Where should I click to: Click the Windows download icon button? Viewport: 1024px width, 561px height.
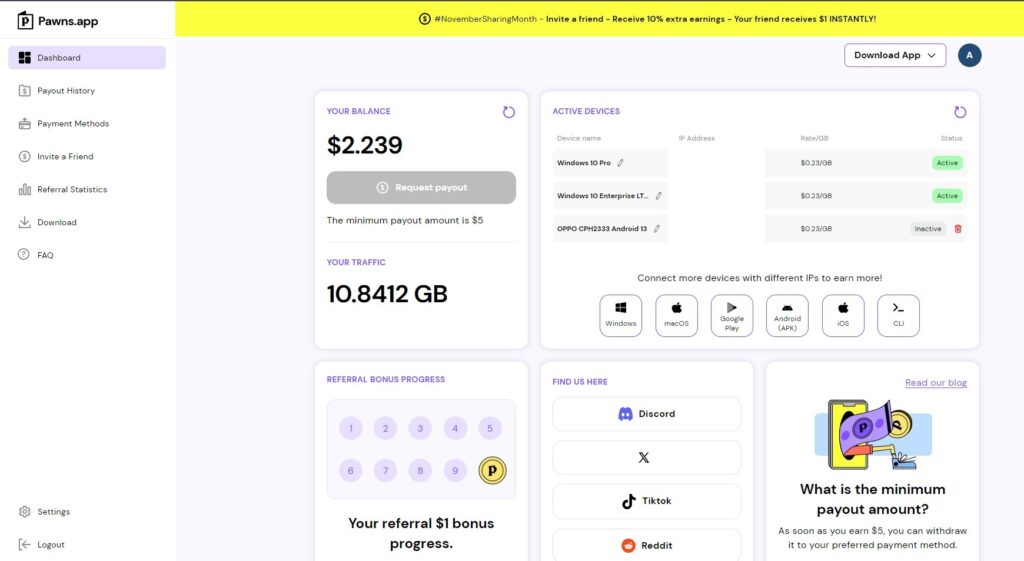[x=620, y=315]
